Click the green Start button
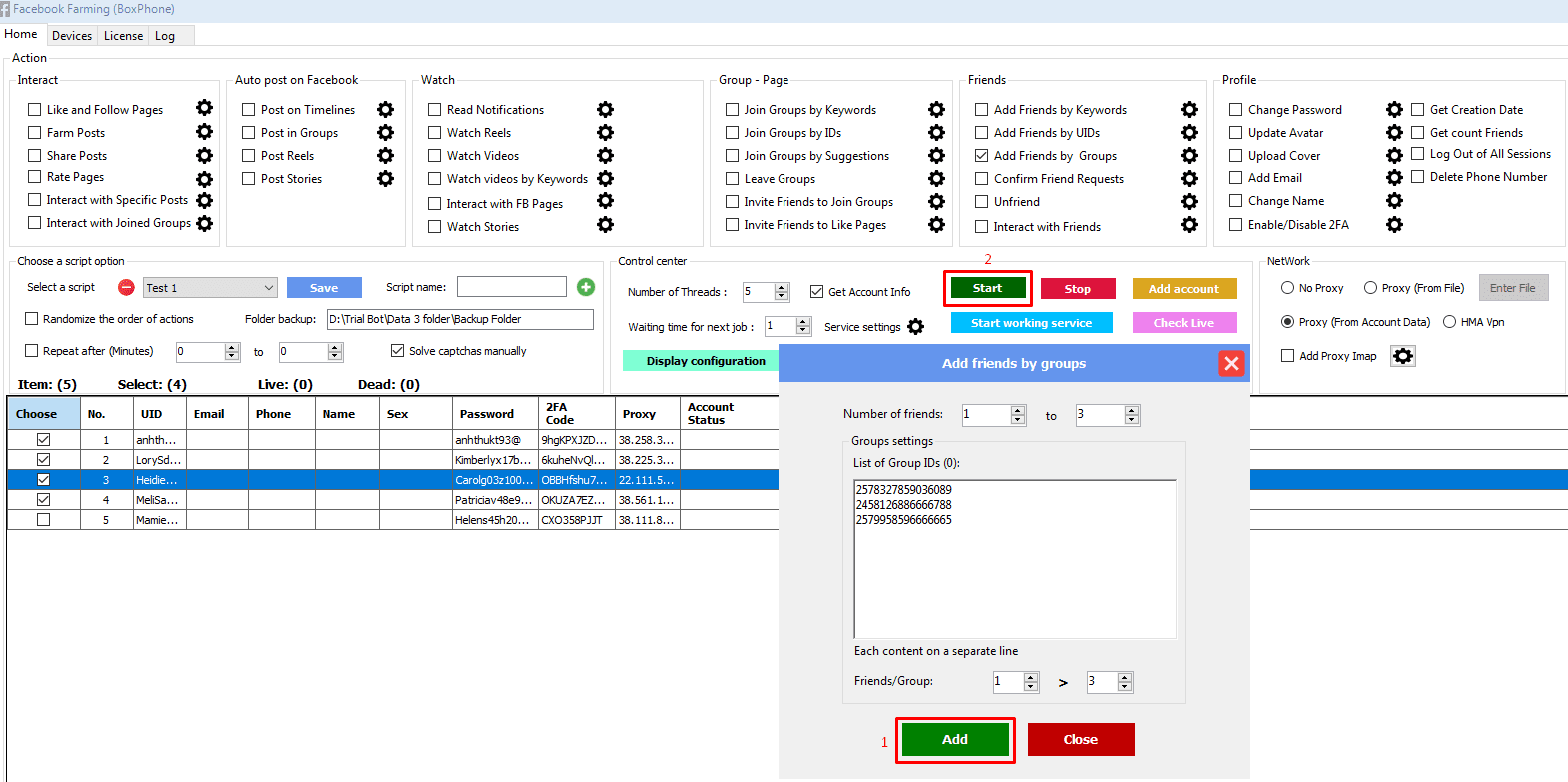 [987, 288]
